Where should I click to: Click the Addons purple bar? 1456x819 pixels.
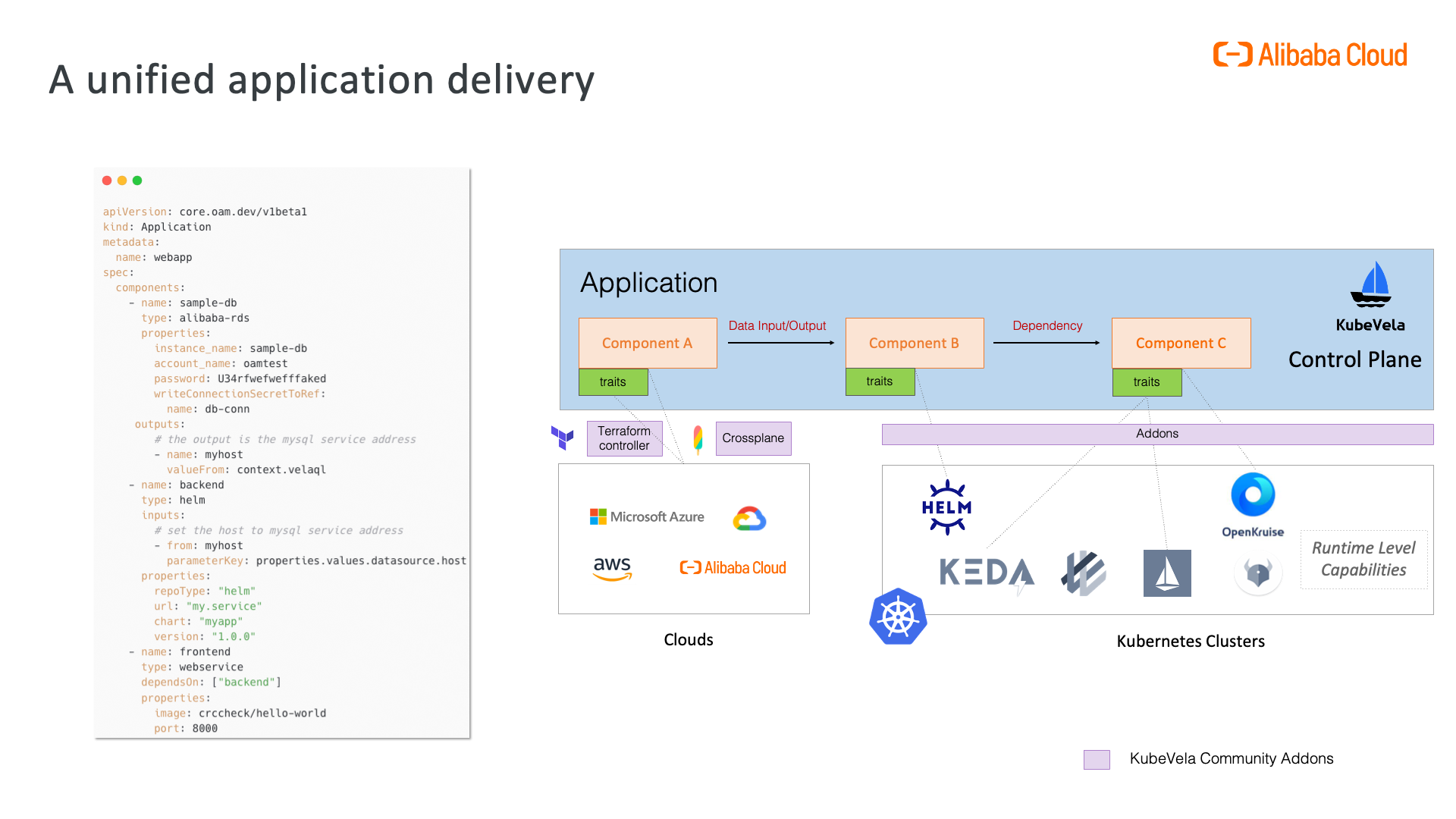pos(1157,434)
